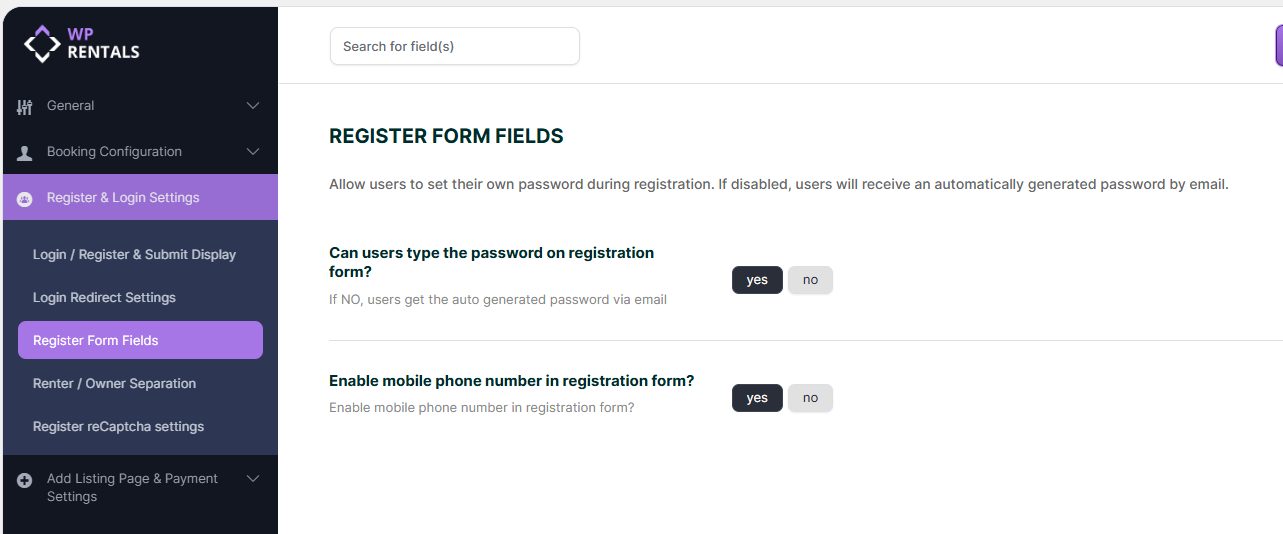
Task: Open Login / Register & Submit Display
Action: click(x=134, y=254)
